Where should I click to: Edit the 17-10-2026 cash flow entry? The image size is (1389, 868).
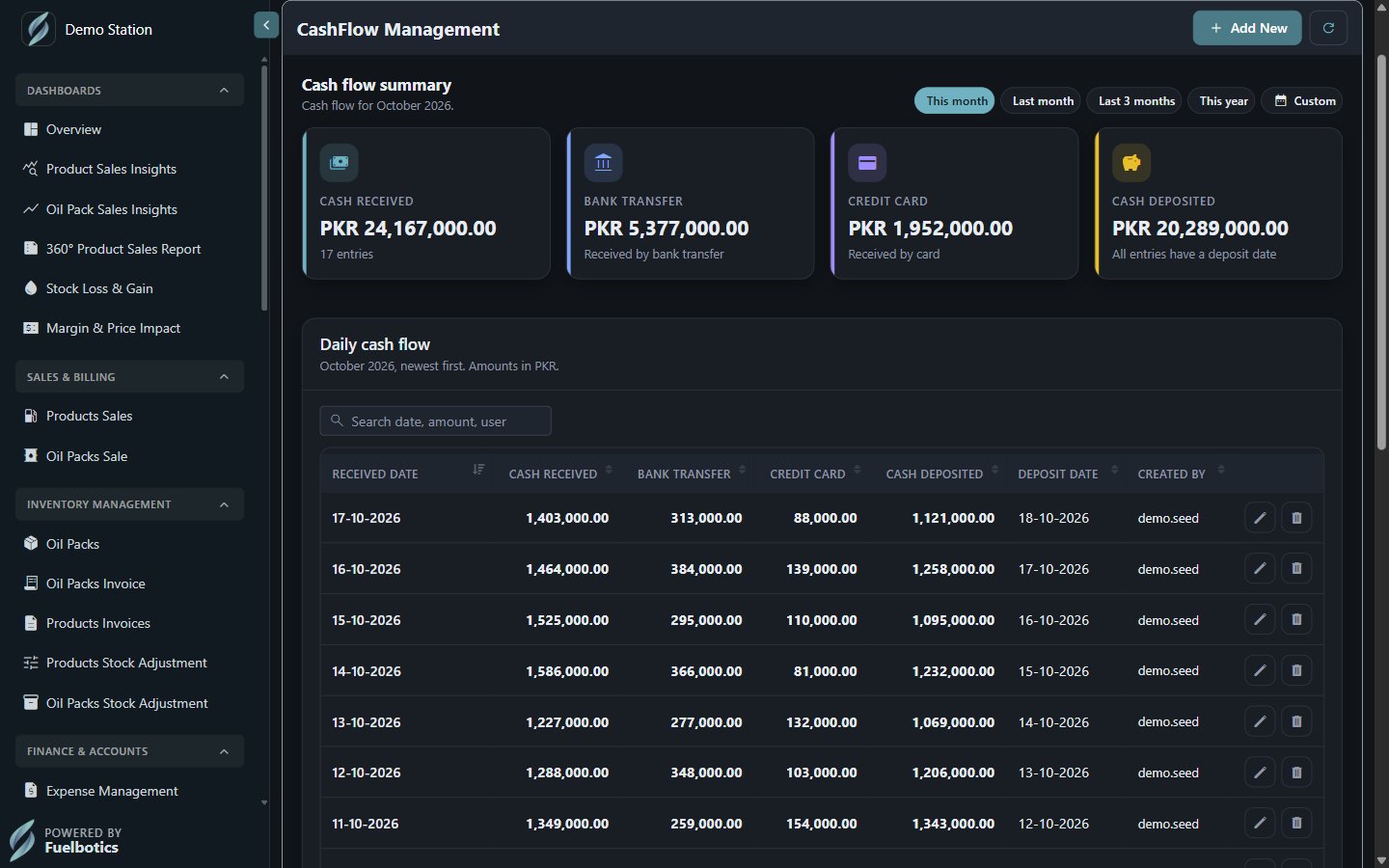coord(1260,518)
